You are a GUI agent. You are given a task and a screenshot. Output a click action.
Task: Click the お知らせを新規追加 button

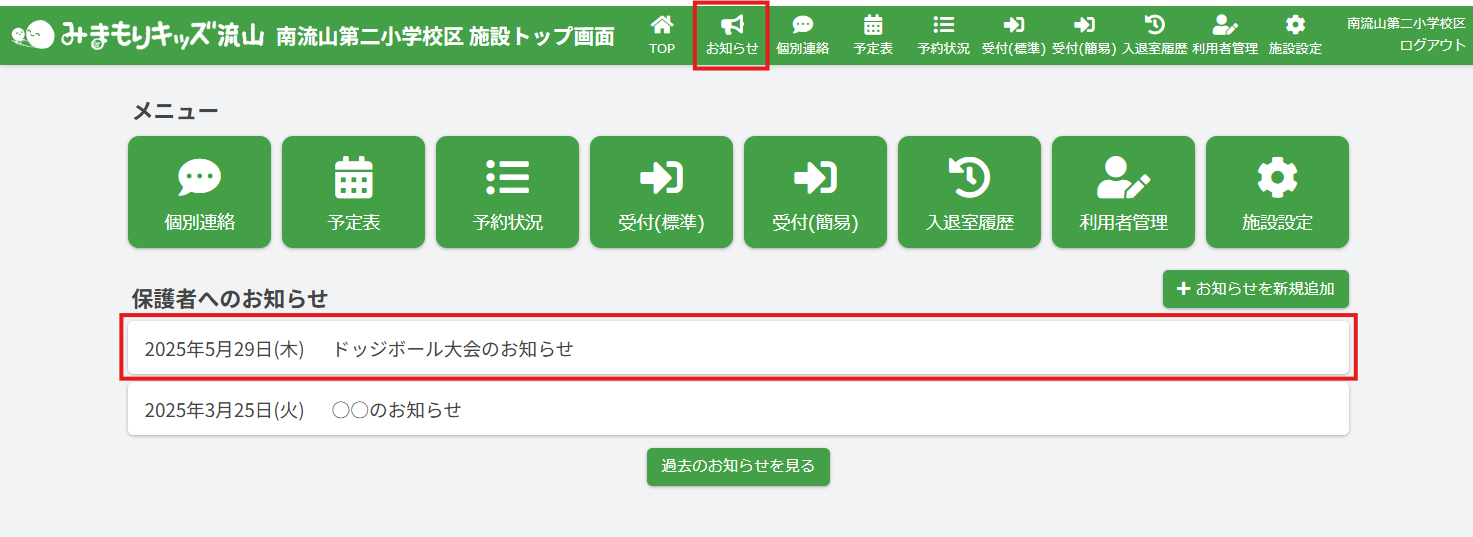pos(1255,289)
